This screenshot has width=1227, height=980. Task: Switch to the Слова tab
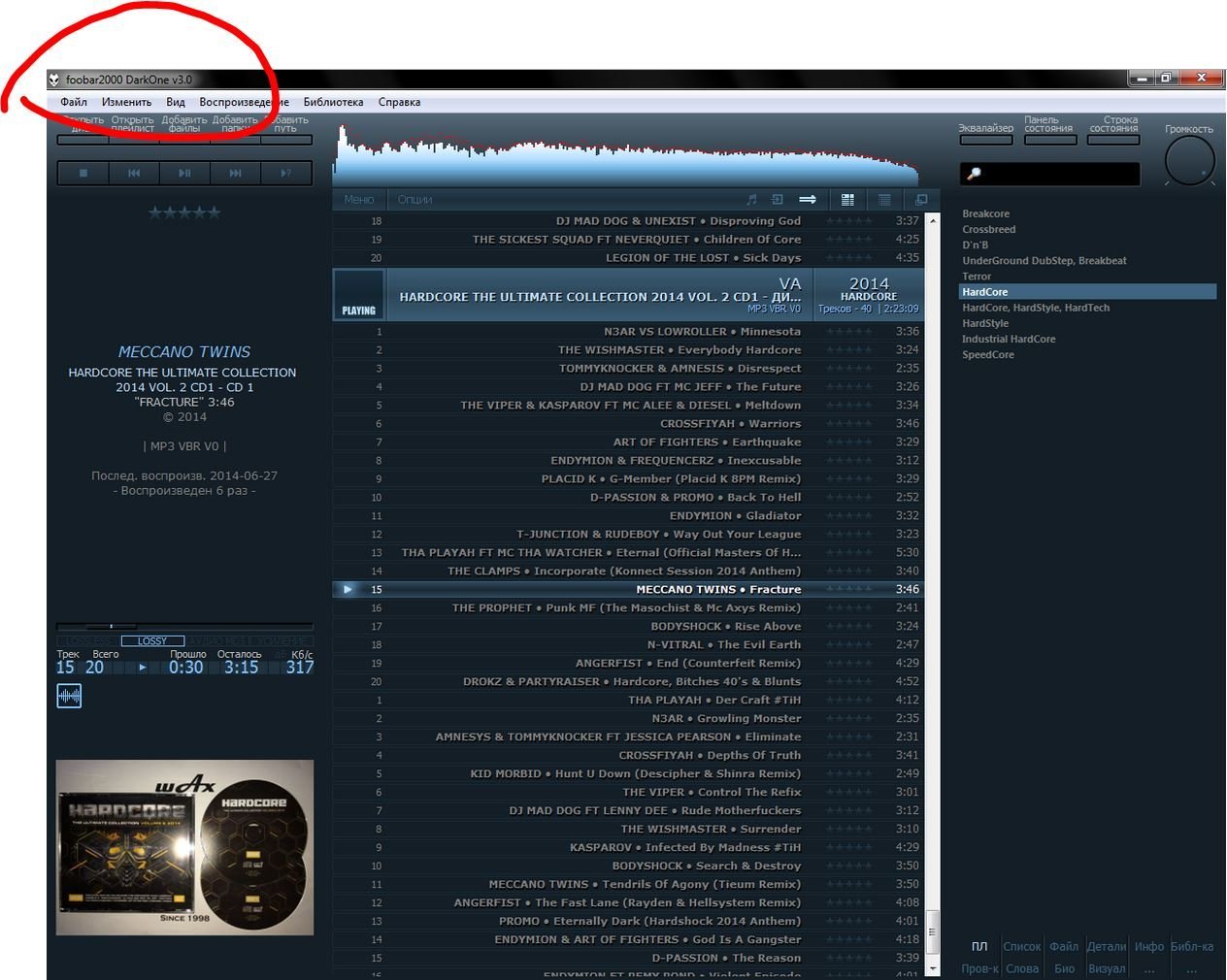[1022, 968]
